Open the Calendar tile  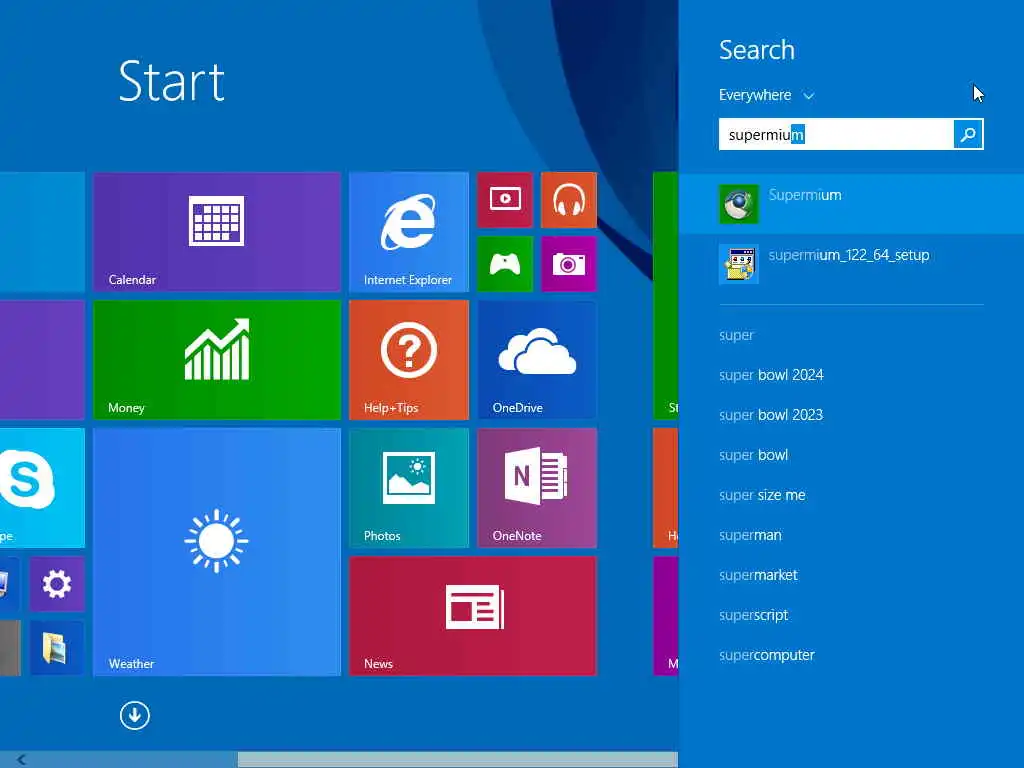pyautogui.click(x=217, y=231)
